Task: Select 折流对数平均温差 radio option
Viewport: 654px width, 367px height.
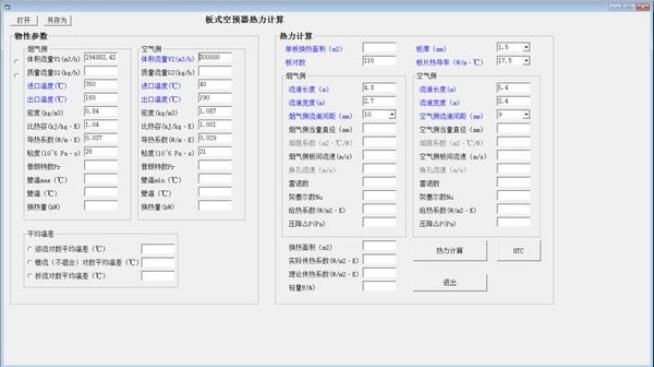Action: (29, 276)
